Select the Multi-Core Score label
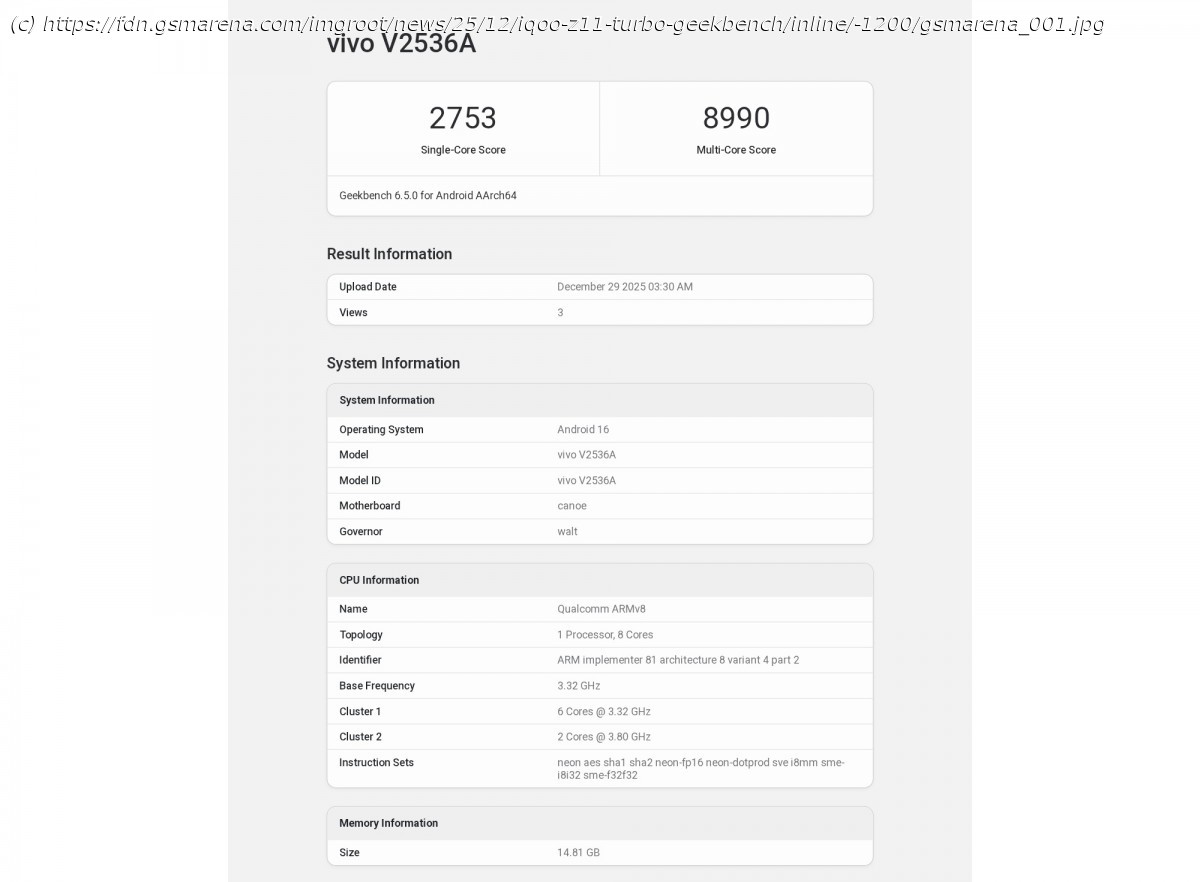 [736, 150]
